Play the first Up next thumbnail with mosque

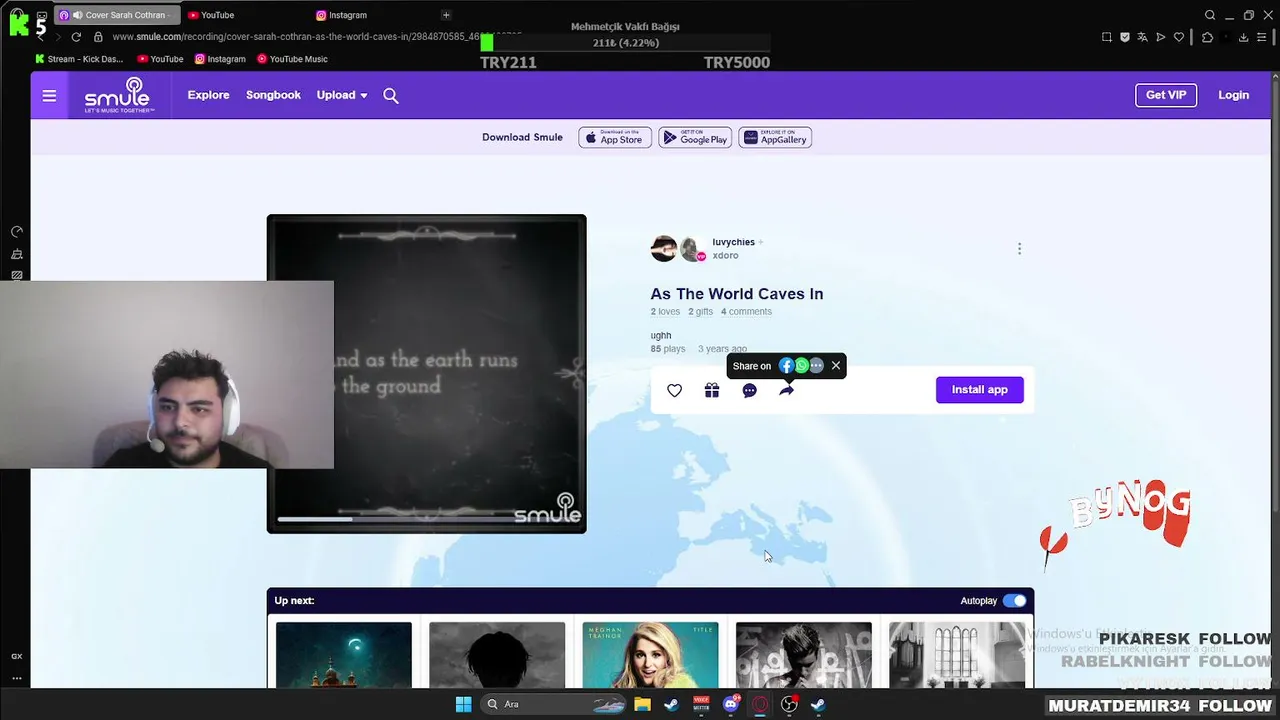tap(344, 655)
